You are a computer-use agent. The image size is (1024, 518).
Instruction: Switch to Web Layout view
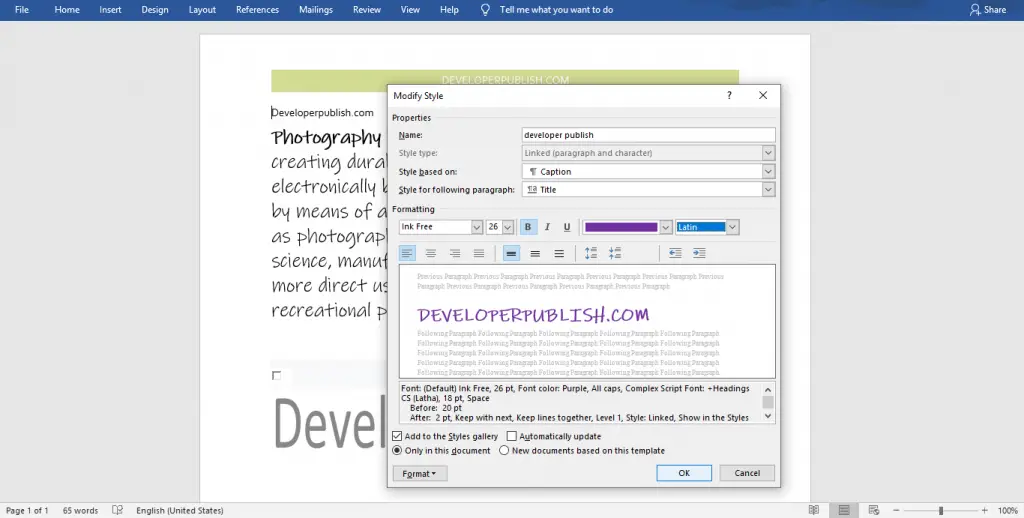point(874,510)
